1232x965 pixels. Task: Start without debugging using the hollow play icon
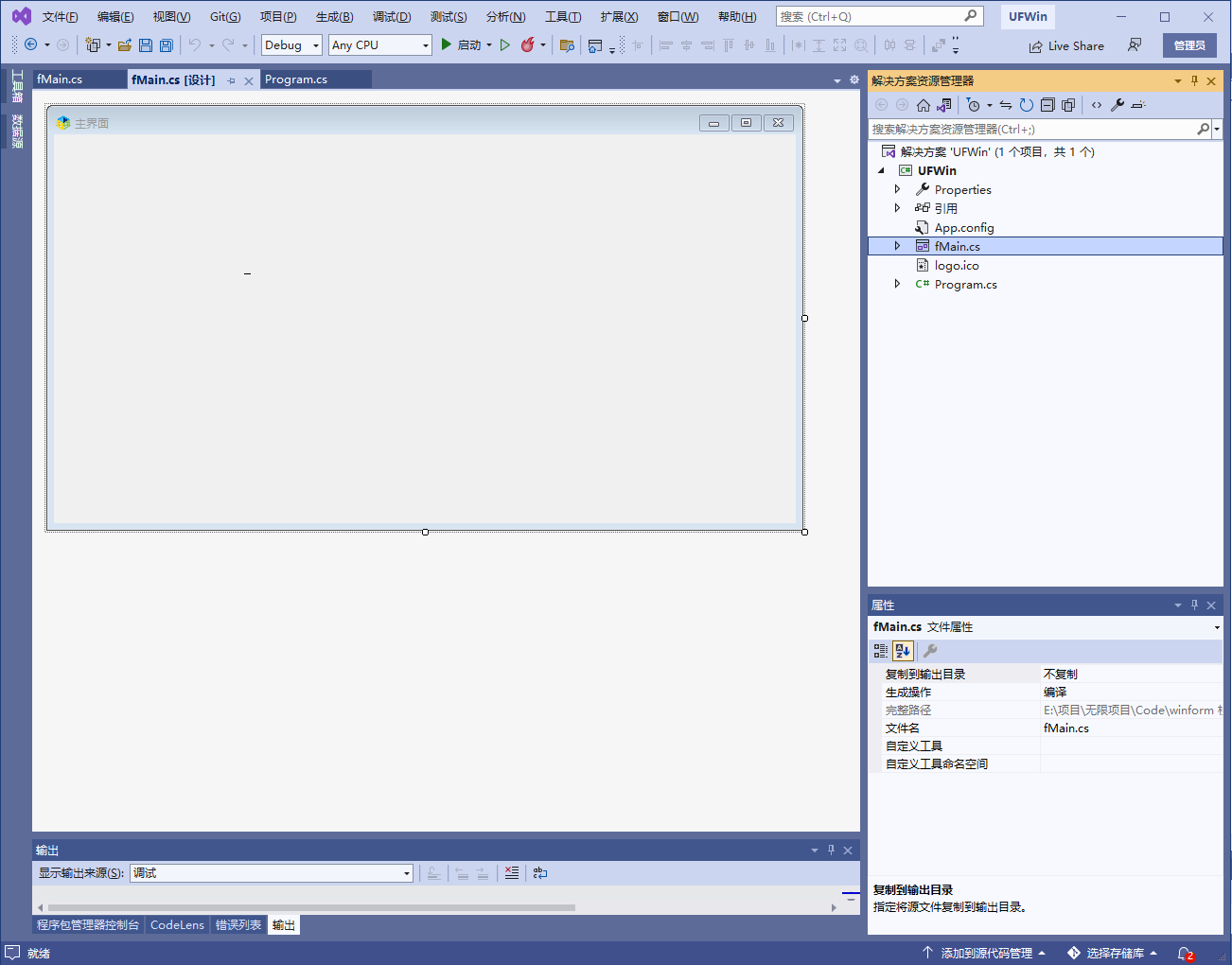505,45
